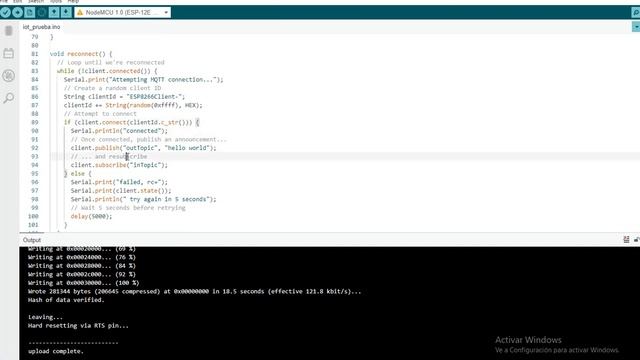Toggle the output scroll lock icon
The width and height of the screenshot is (640, 360).
[636, 240]
